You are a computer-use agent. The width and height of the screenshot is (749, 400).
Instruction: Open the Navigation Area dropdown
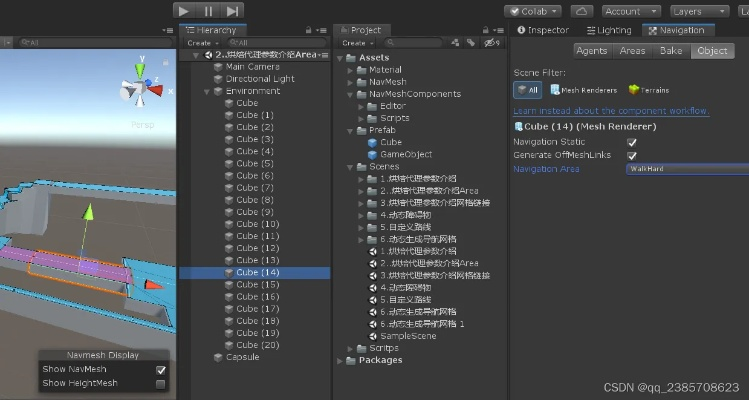tap(686, 169)
